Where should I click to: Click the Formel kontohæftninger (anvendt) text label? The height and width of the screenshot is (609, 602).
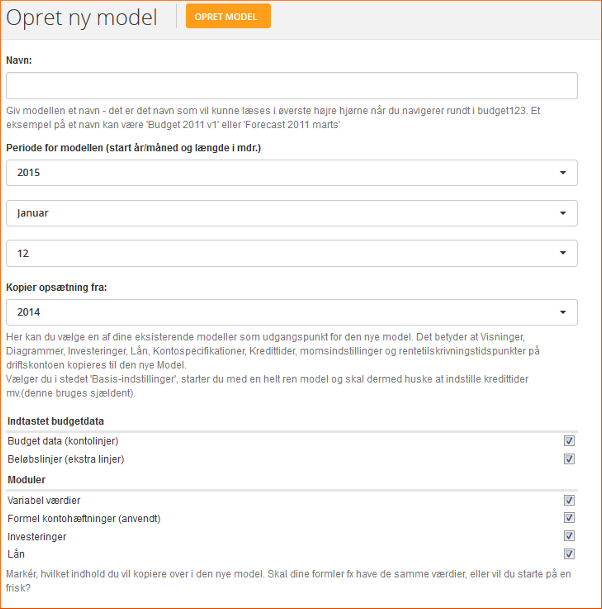(84, 518)
